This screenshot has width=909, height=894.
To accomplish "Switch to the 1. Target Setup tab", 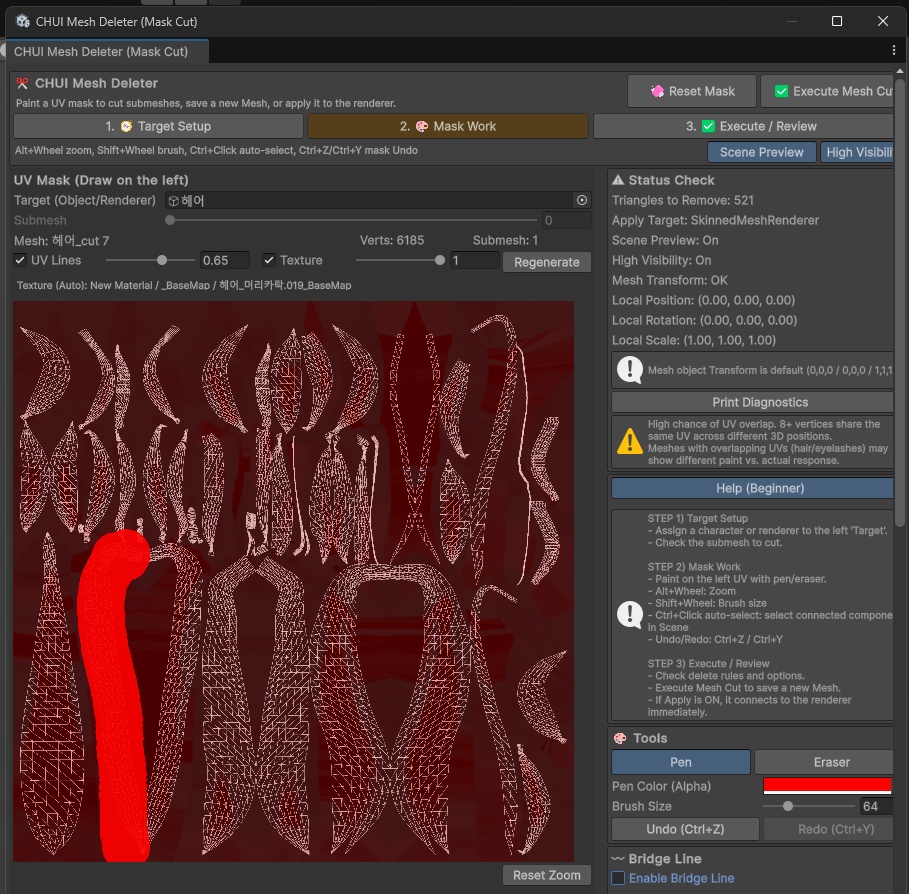I will [x=158, y=126].
